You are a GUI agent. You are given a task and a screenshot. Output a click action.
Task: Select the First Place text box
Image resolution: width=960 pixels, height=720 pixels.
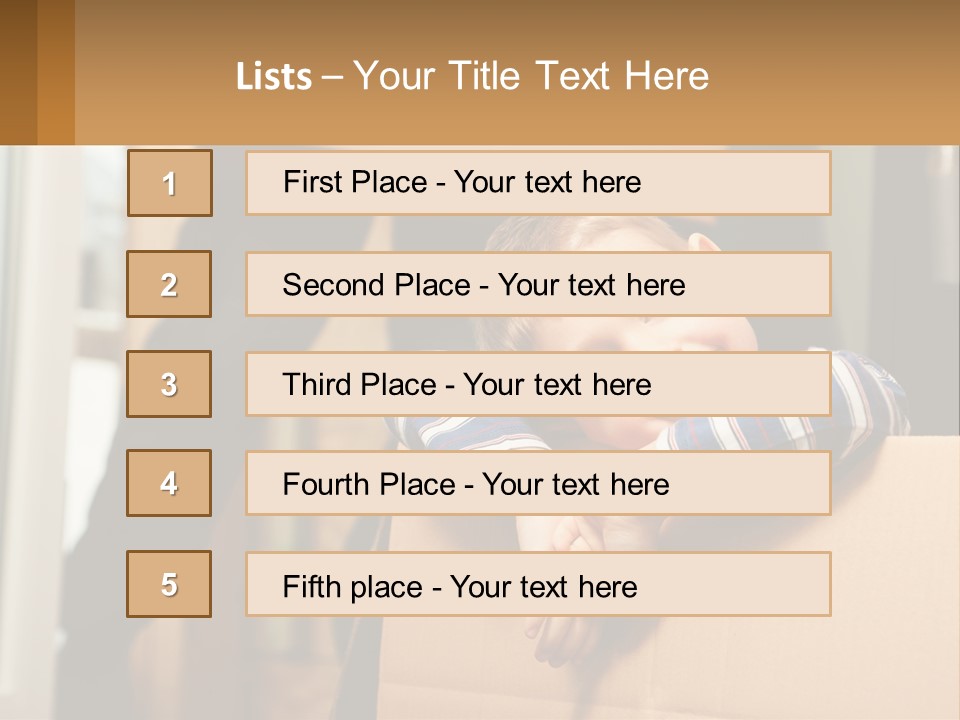[x=538, y=183]
